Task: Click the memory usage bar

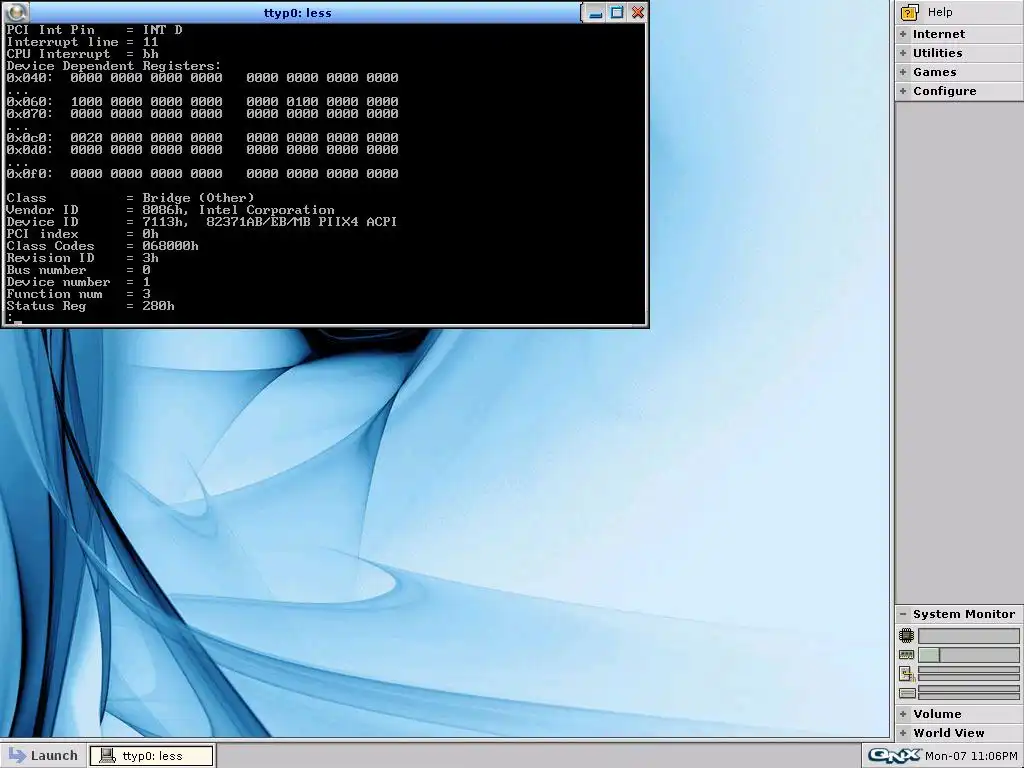Action: tap(968, 654)
